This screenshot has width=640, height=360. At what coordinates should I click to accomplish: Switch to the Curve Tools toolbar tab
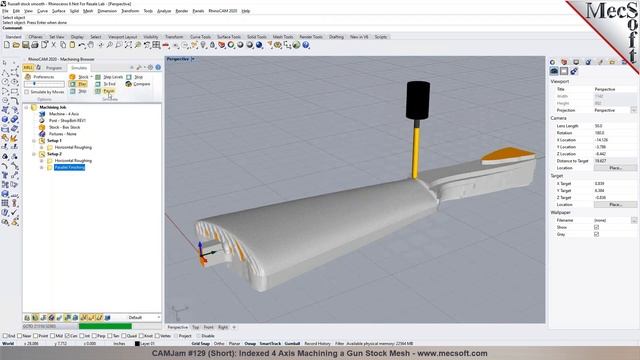[200, 37]
